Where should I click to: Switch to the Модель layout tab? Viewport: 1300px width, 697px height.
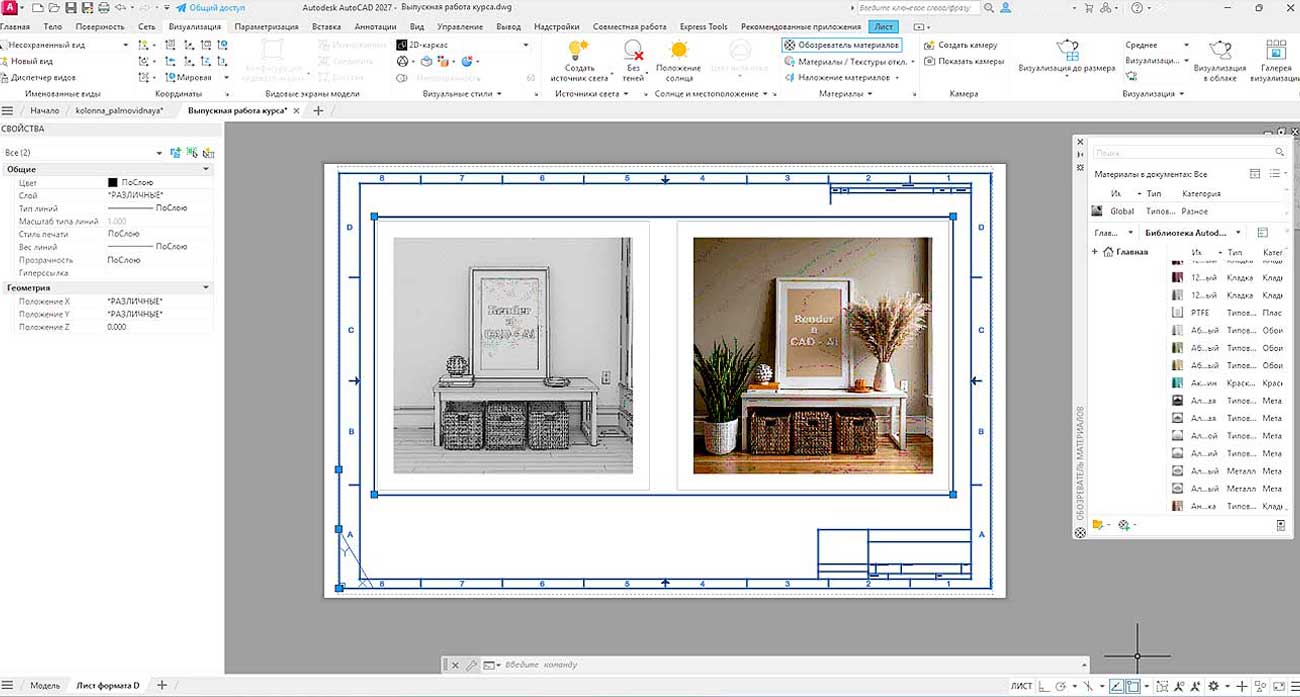pos(45,686)
